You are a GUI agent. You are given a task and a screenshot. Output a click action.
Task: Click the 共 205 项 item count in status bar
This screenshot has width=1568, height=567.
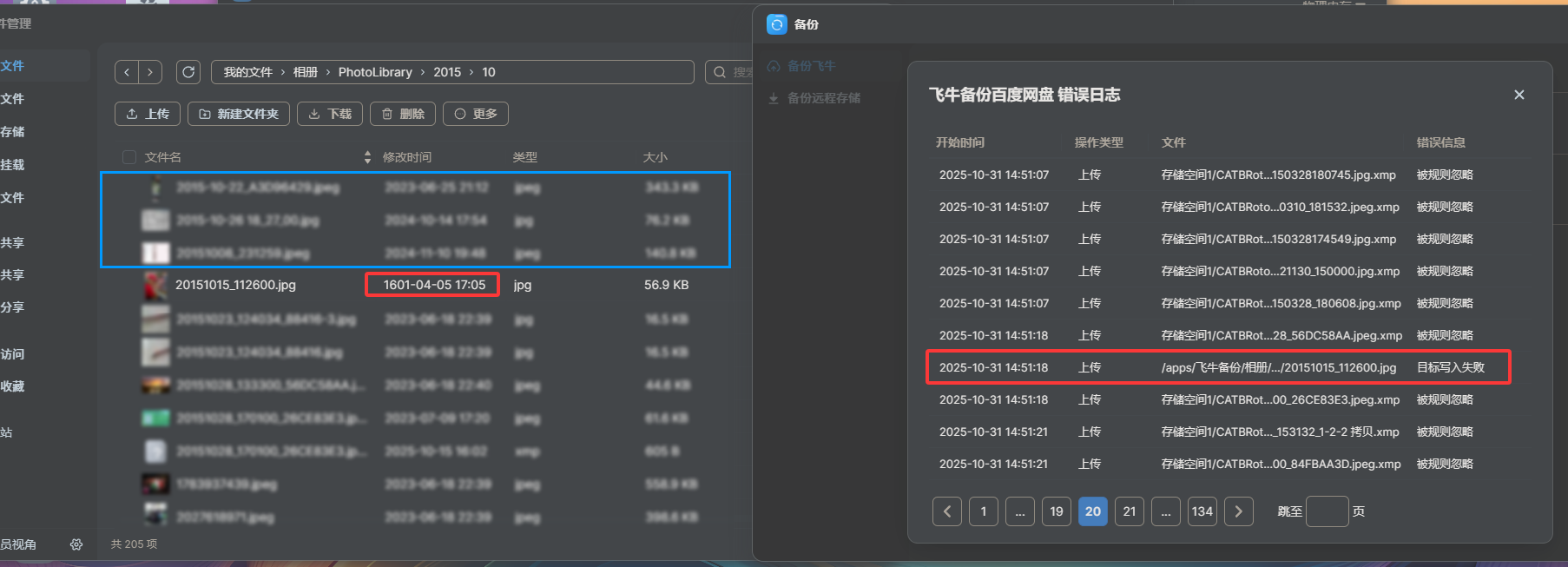tap(134, 544)
